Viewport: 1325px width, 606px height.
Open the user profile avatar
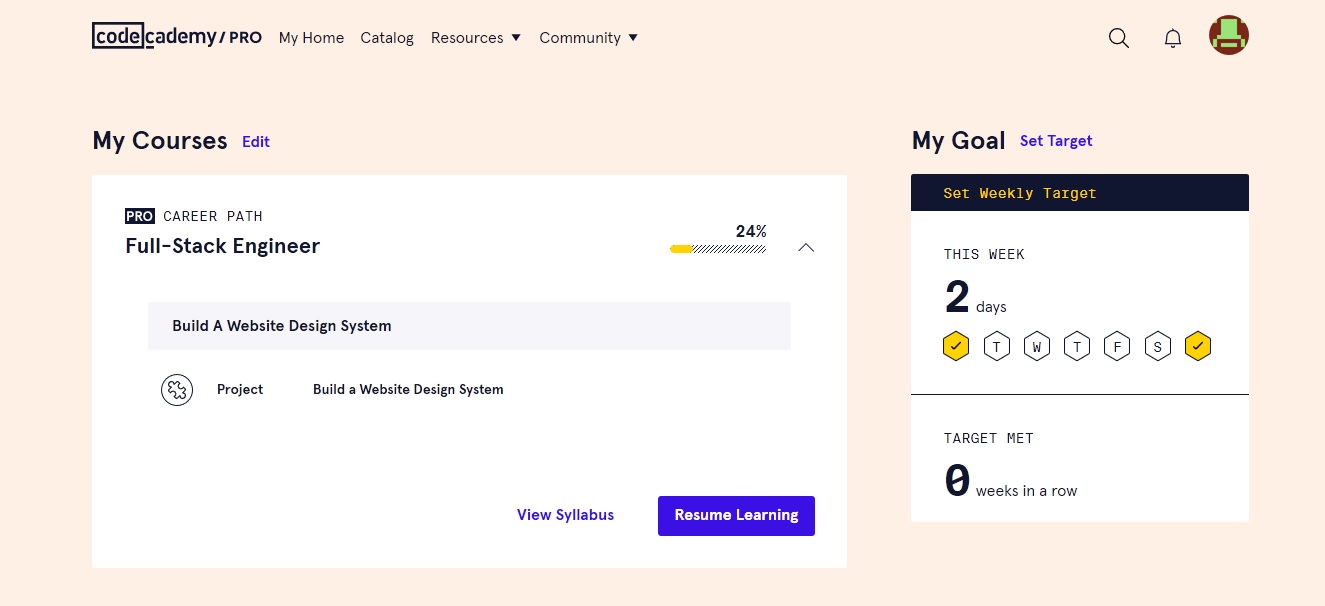1229,36
